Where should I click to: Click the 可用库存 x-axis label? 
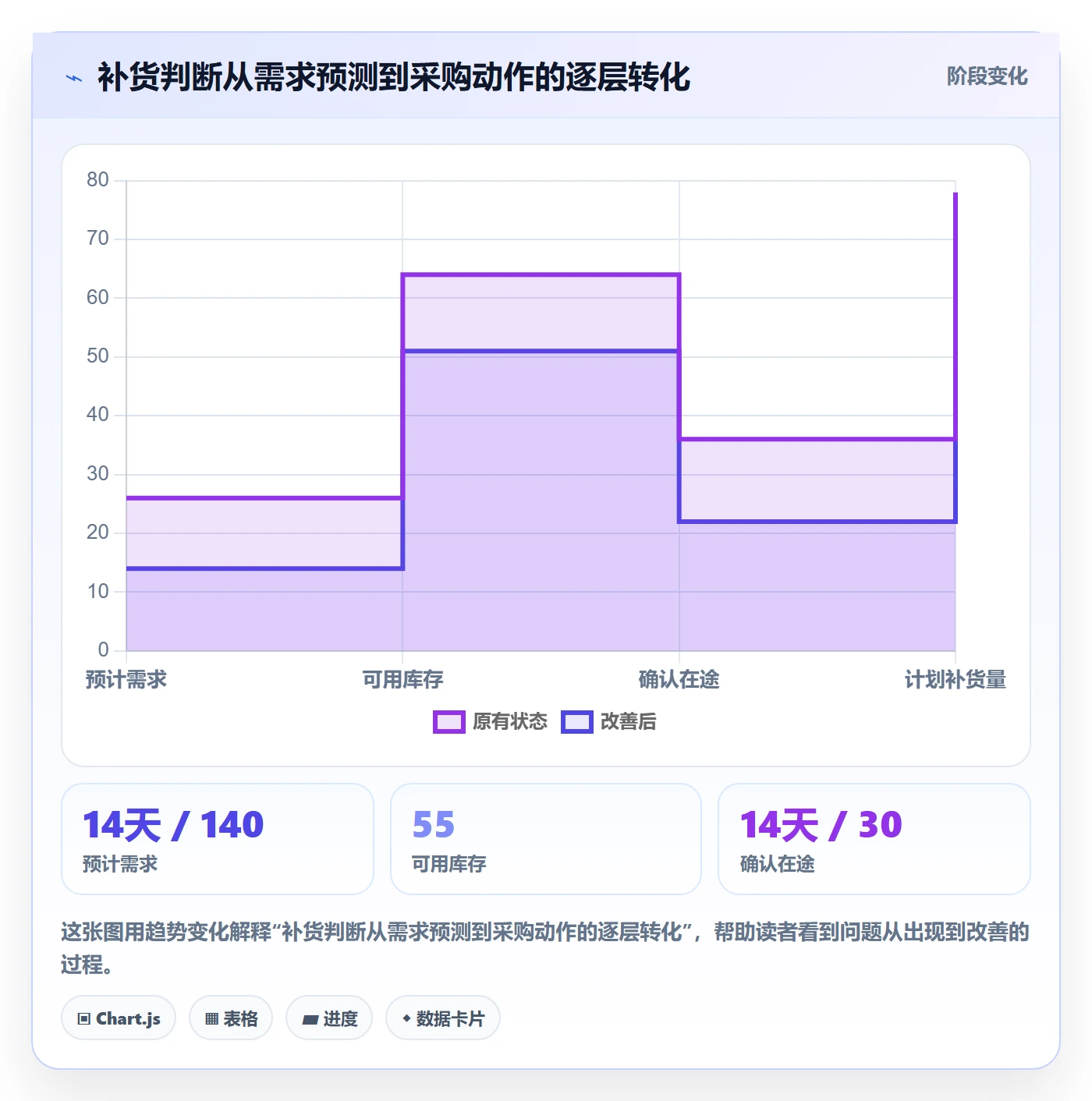click(x=402, y=680)
